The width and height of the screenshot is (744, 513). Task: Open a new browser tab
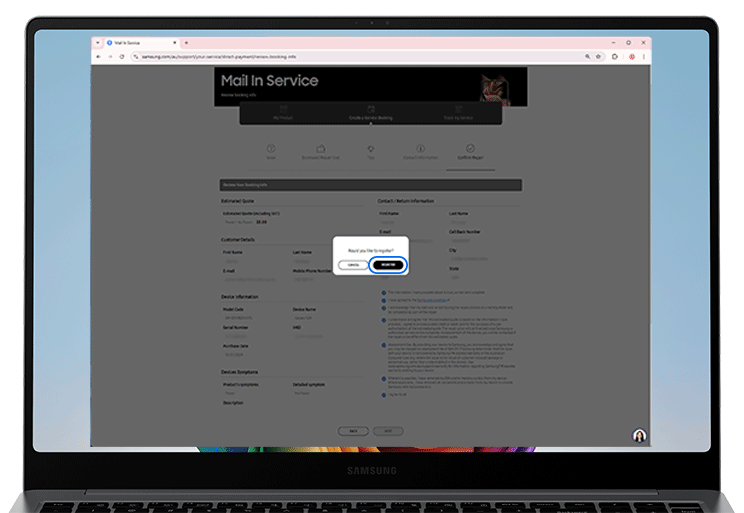186,43
